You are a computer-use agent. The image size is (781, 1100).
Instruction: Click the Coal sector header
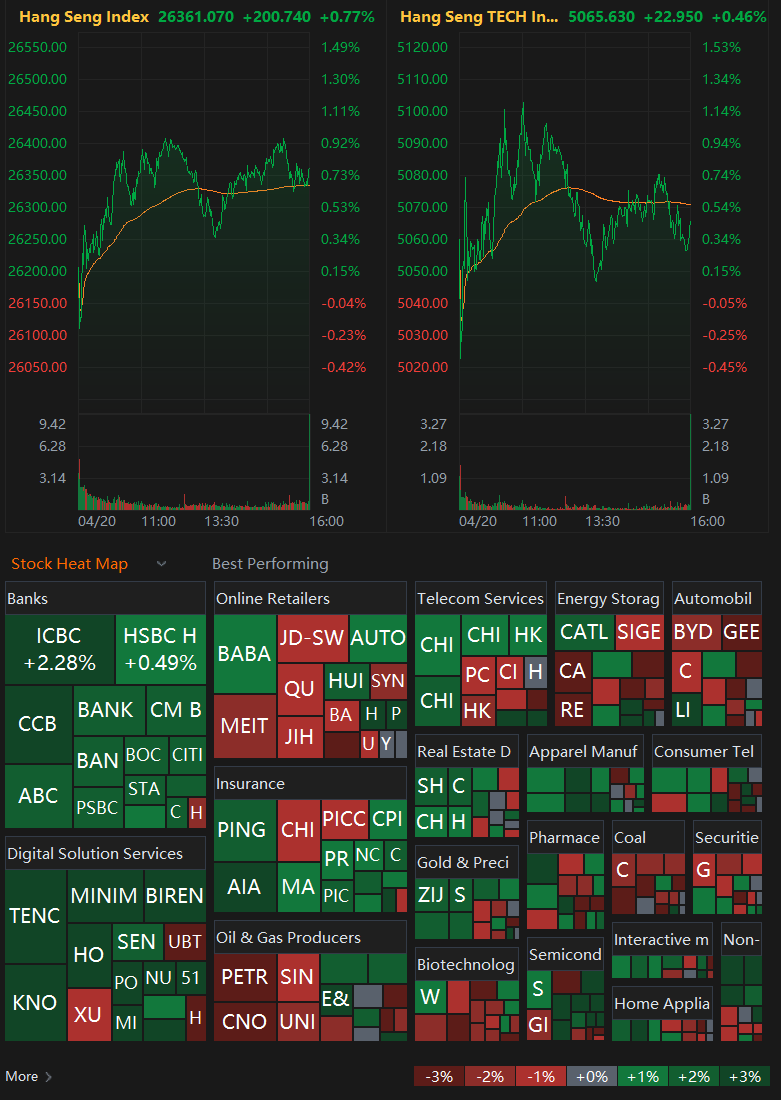[648, 838]
